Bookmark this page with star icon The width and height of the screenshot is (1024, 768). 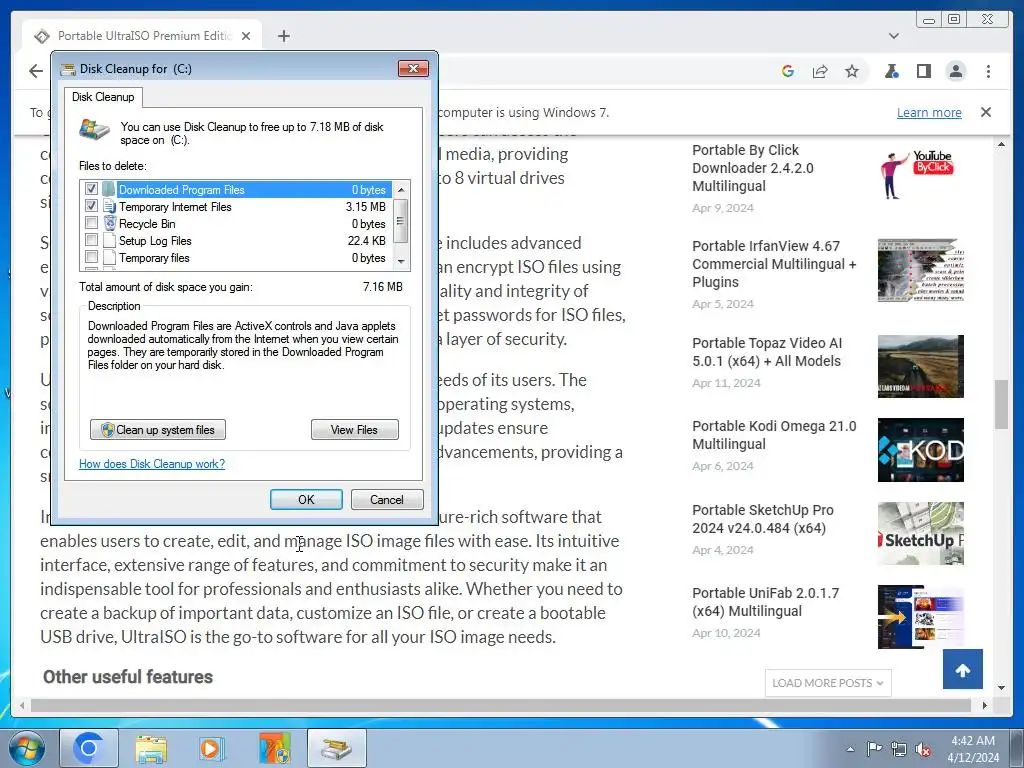click(x=852, y=71)
